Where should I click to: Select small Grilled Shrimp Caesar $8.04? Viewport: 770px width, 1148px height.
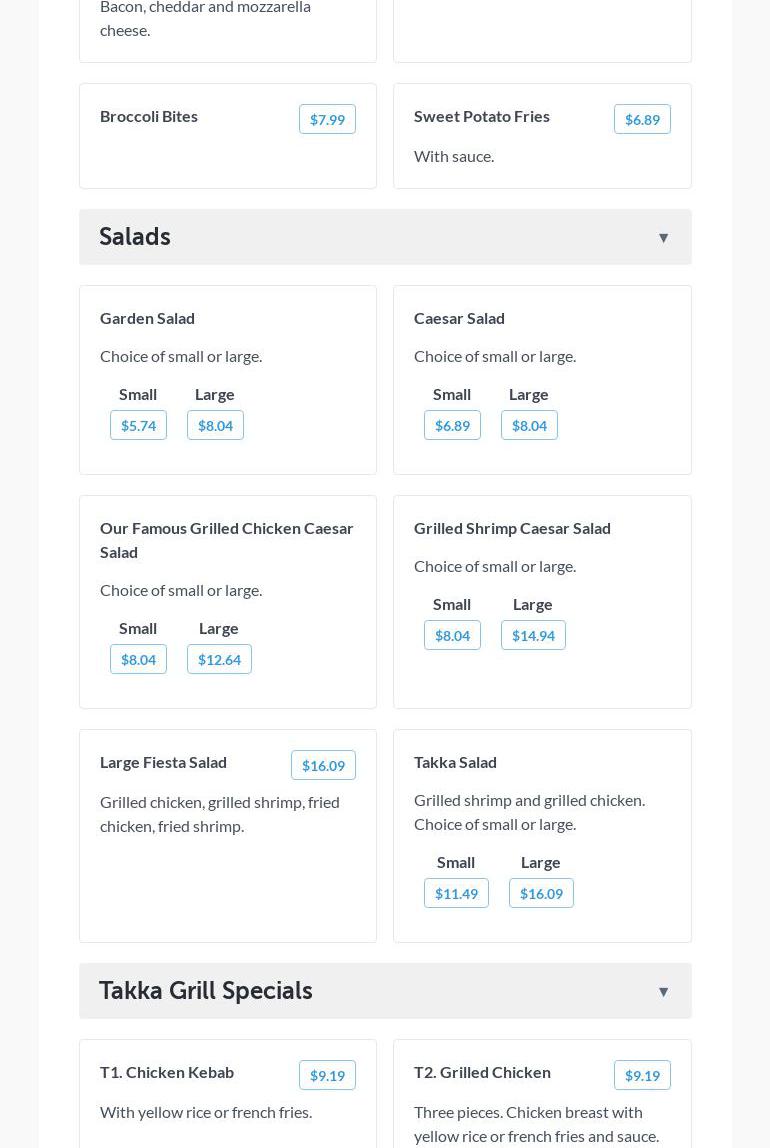(452, 635)
